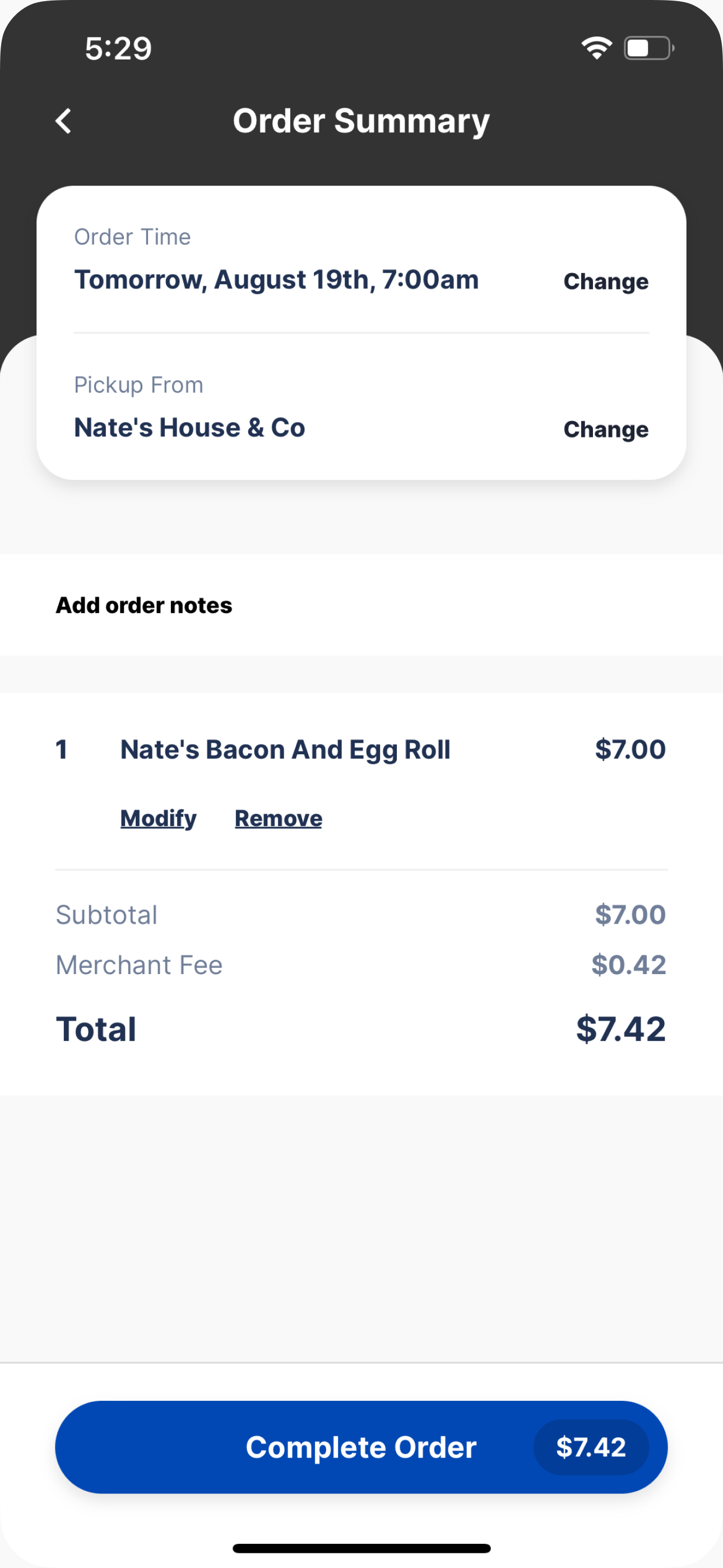This screenshot has width=723, height=1568.
Task: Modify Nate's Bacon And Egg Roll
Action: click(158, 819)
